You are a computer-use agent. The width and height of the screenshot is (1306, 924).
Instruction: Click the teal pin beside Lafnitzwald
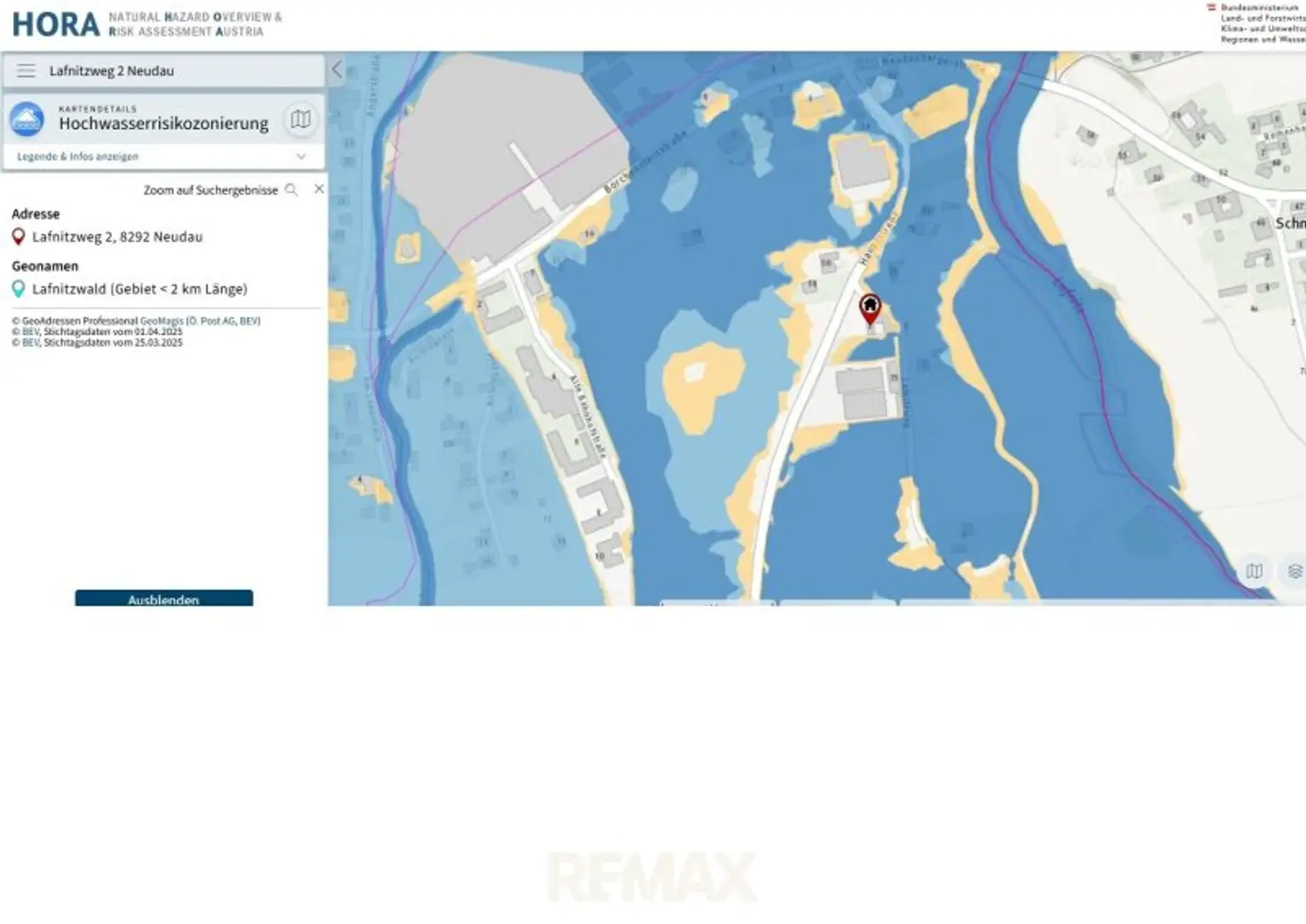tap(18, 289)
